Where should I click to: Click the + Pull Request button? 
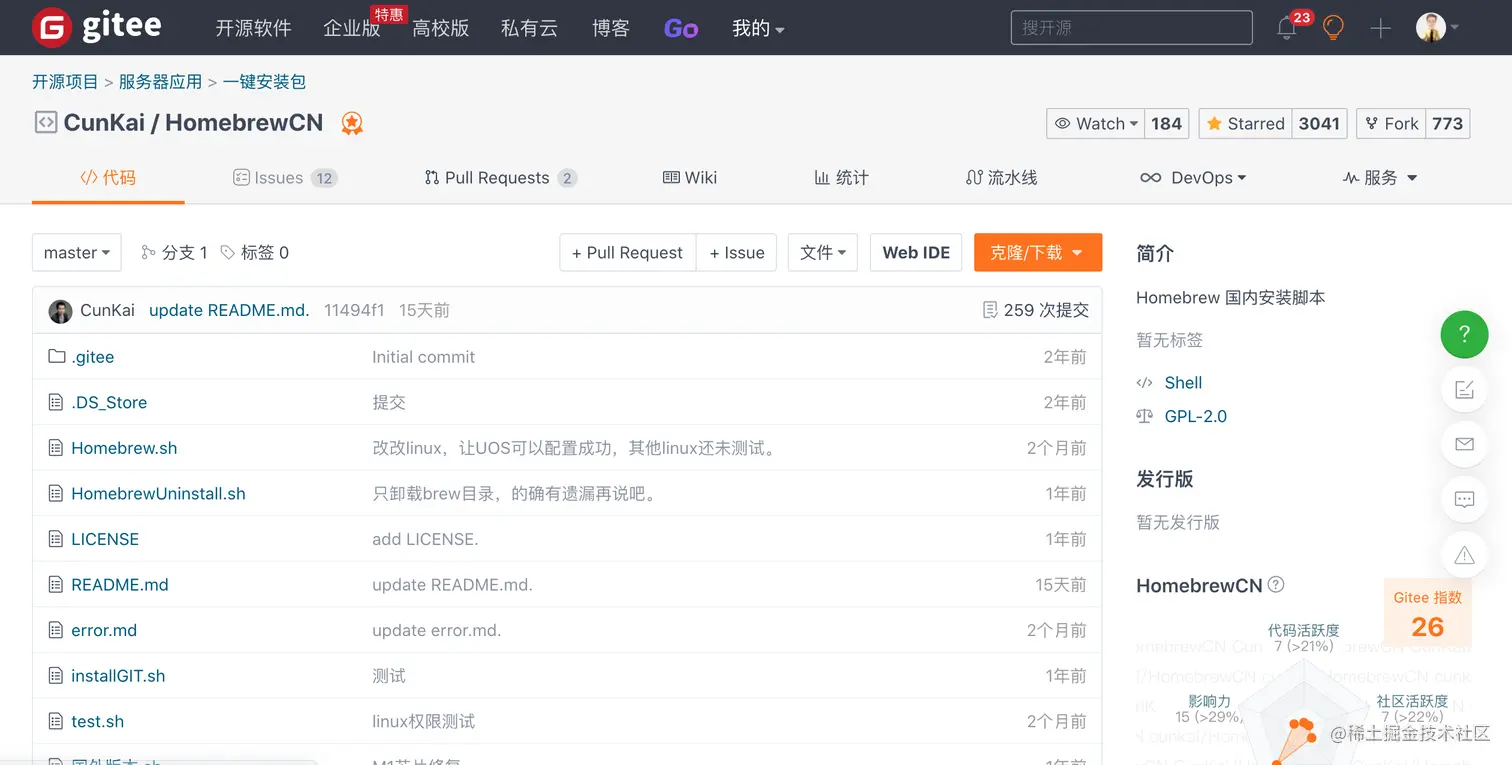627,252
